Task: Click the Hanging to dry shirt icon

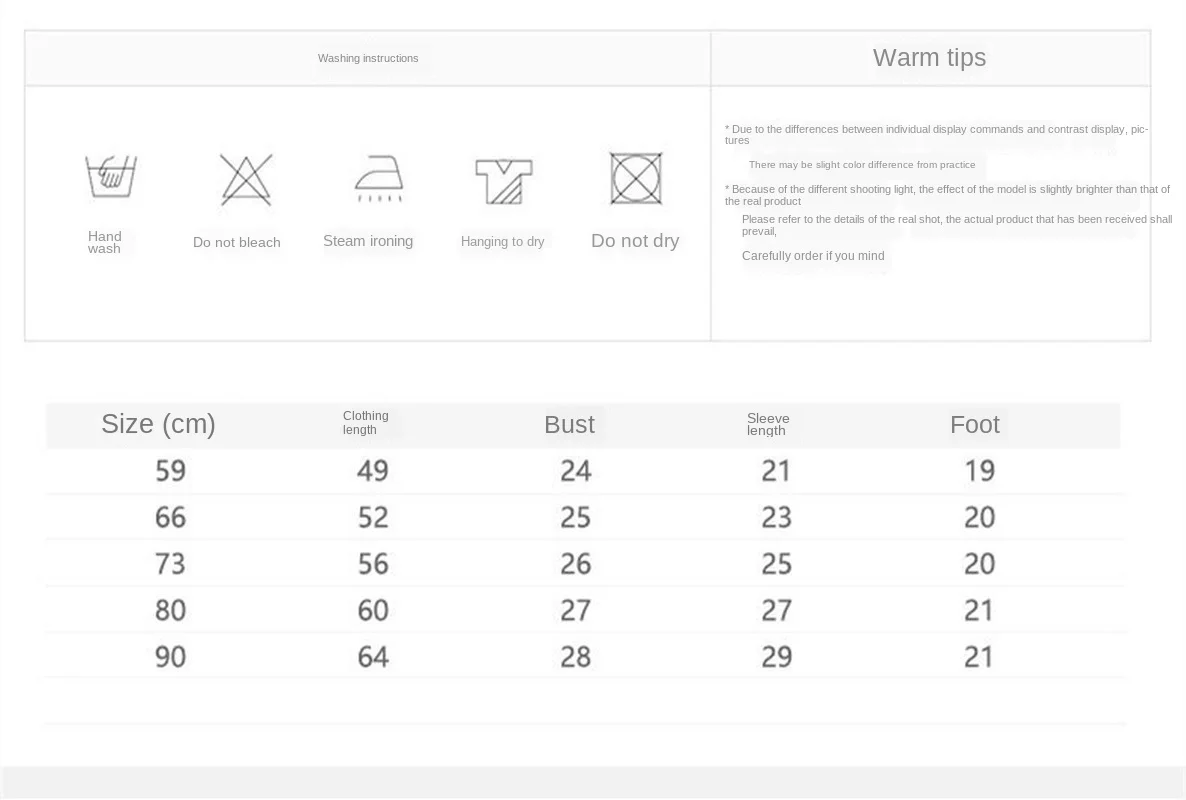Action: (x=503, y=181)
